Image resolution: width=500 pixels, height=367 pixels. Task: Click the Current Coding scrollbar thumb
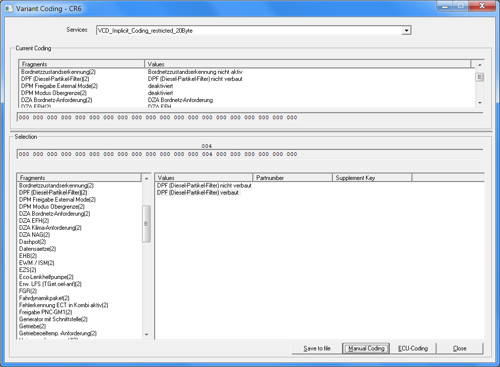[480, 77]
